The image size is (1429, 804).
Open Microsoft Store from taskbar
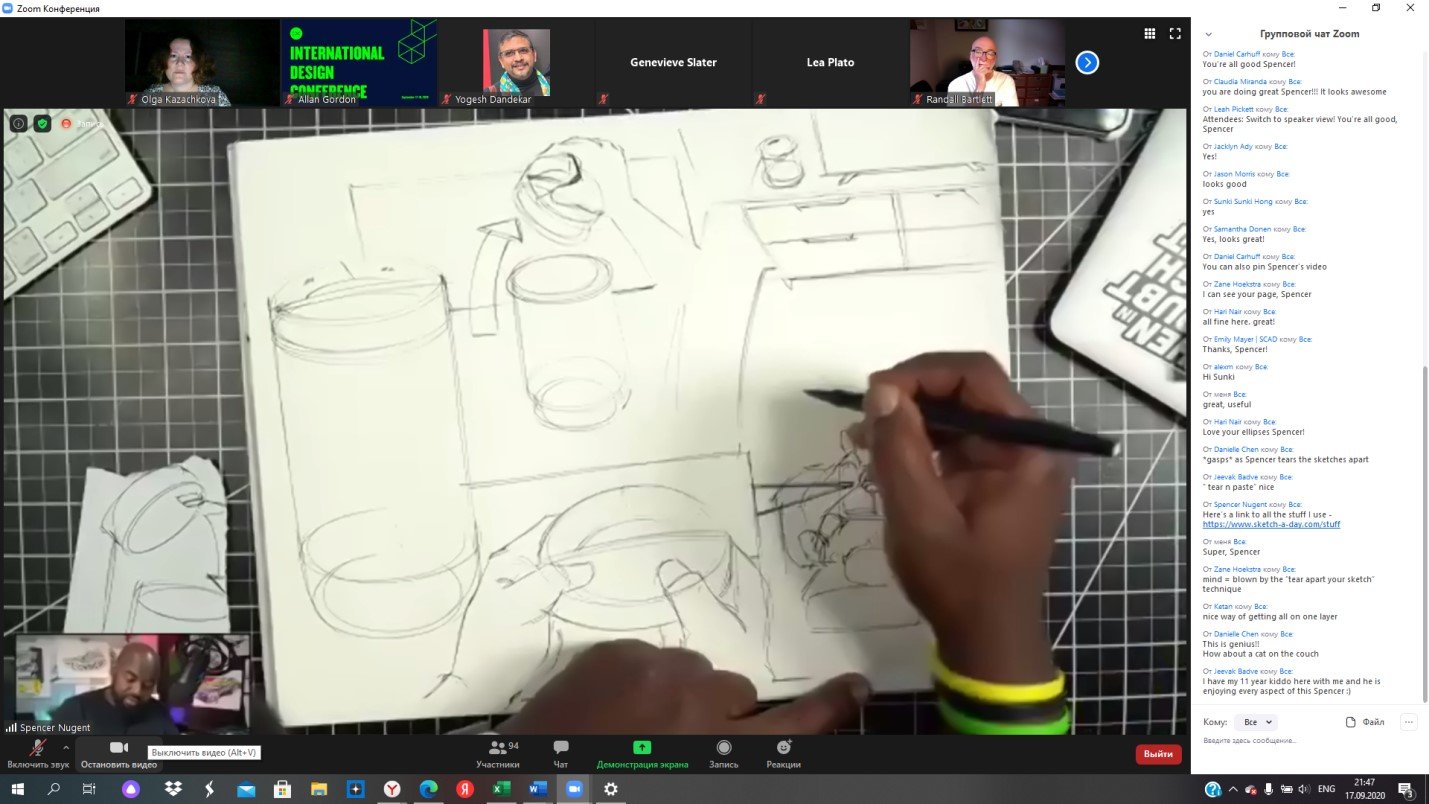tap(282, 789)
